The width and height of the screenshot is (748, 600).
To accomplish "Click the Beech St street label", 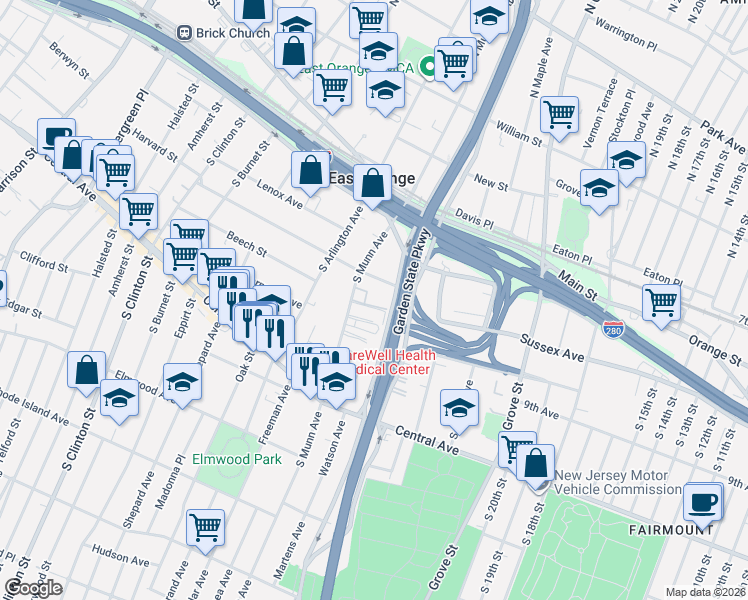I will click(x=247, y=244).
